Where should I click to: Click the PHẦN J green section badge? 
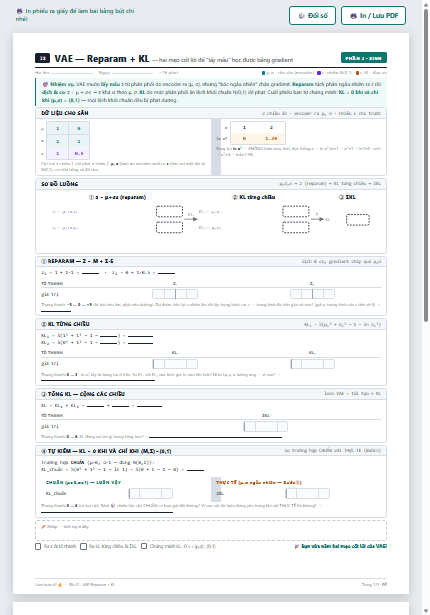click(x=364, y=58)
